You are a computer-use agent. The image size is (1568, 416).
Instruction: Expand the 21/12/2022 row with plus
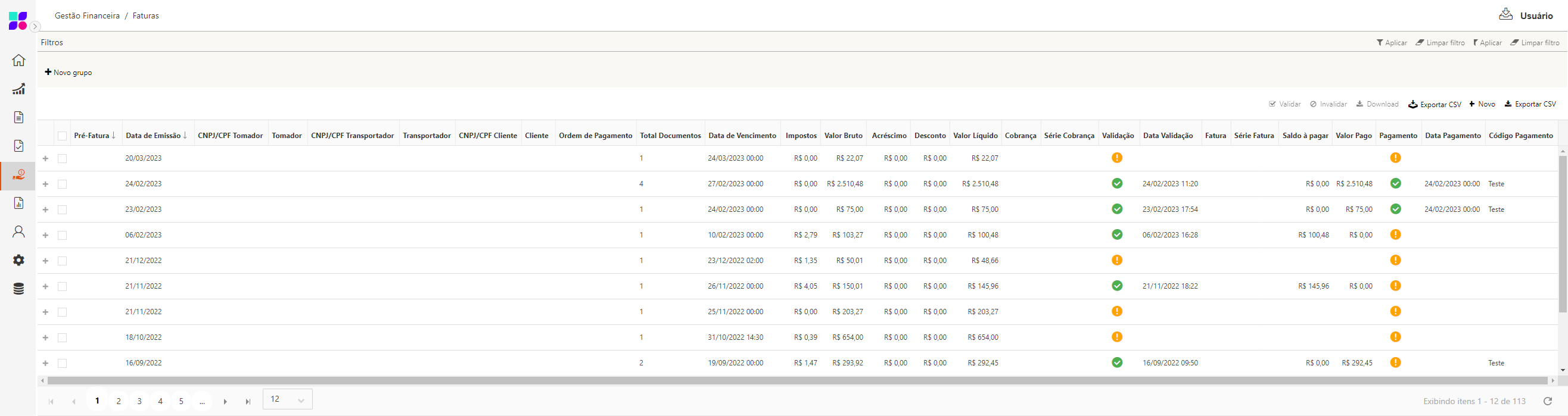click(46, 260)
